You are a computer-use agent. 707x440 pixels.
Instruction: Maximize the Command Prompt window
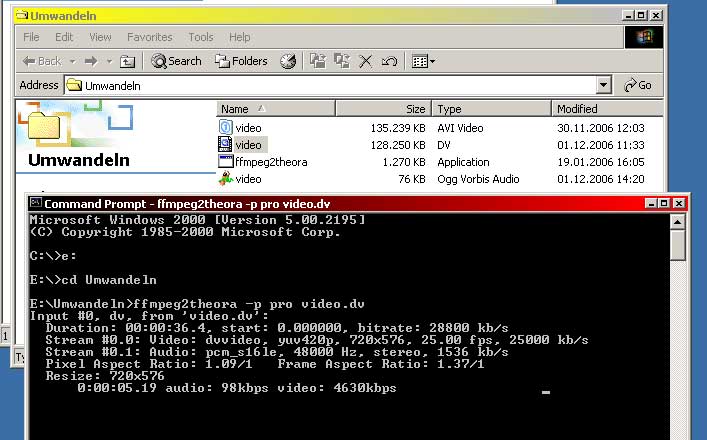(664, 203)
